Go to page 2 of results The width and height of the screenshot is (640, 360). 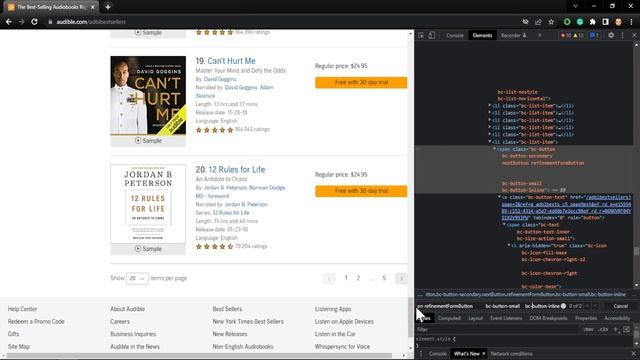(358, 278)
